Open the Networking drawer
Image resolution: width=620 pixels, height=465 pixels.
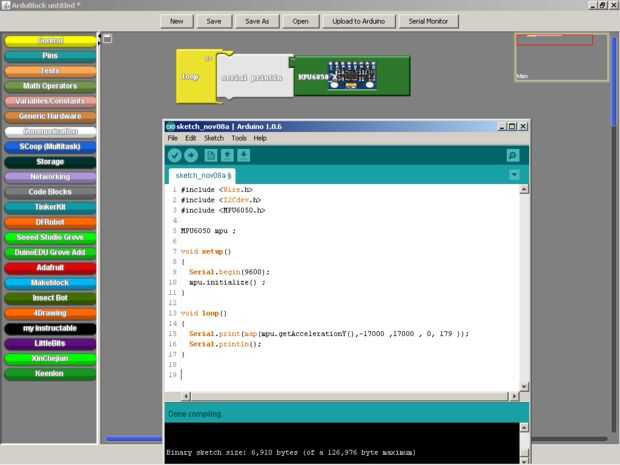click(x=50, y=177)
